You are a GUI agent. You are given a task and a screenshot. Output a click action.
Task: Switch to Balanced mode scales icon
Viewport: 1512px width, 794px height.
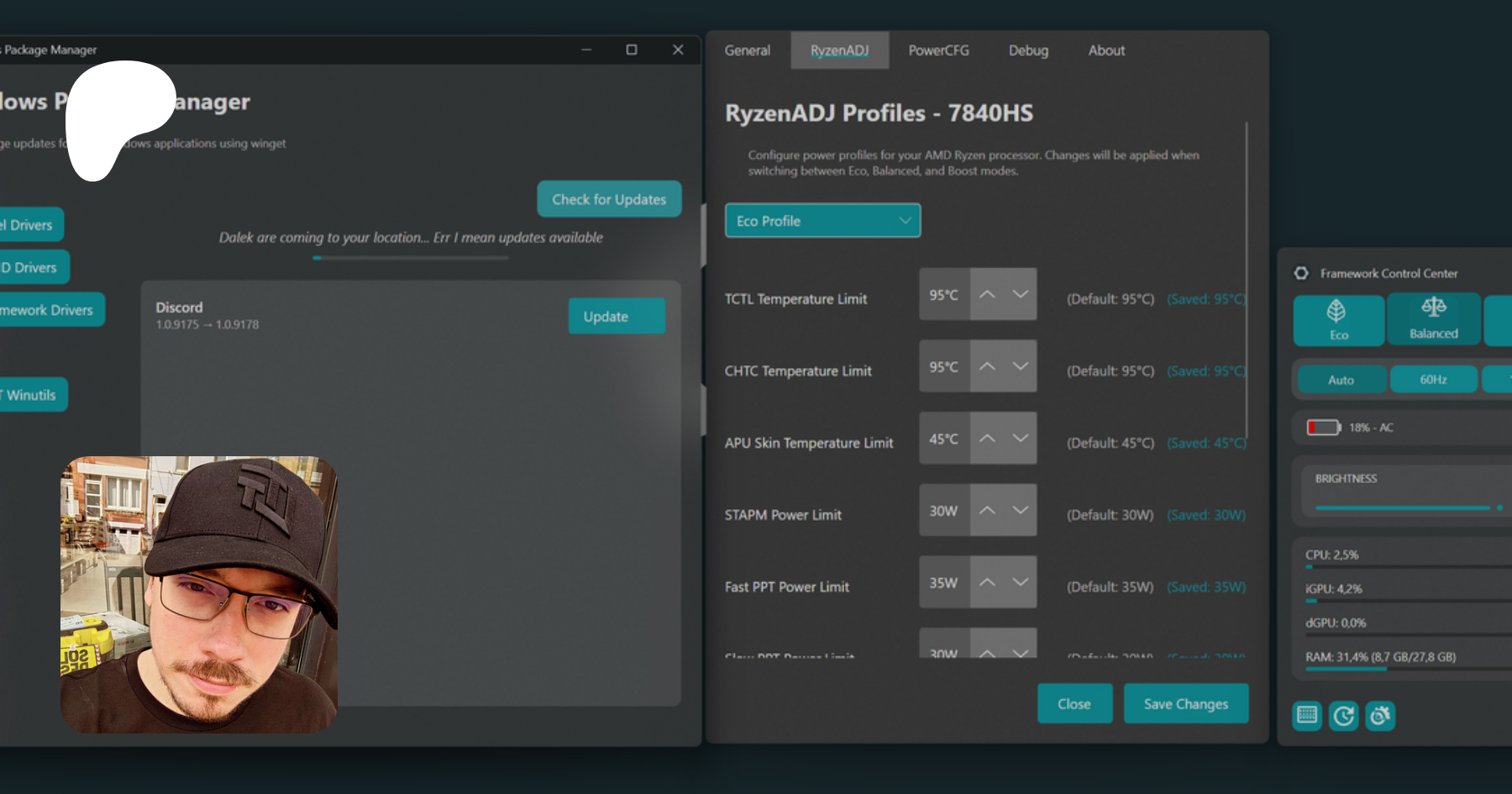click(1433, 308)
